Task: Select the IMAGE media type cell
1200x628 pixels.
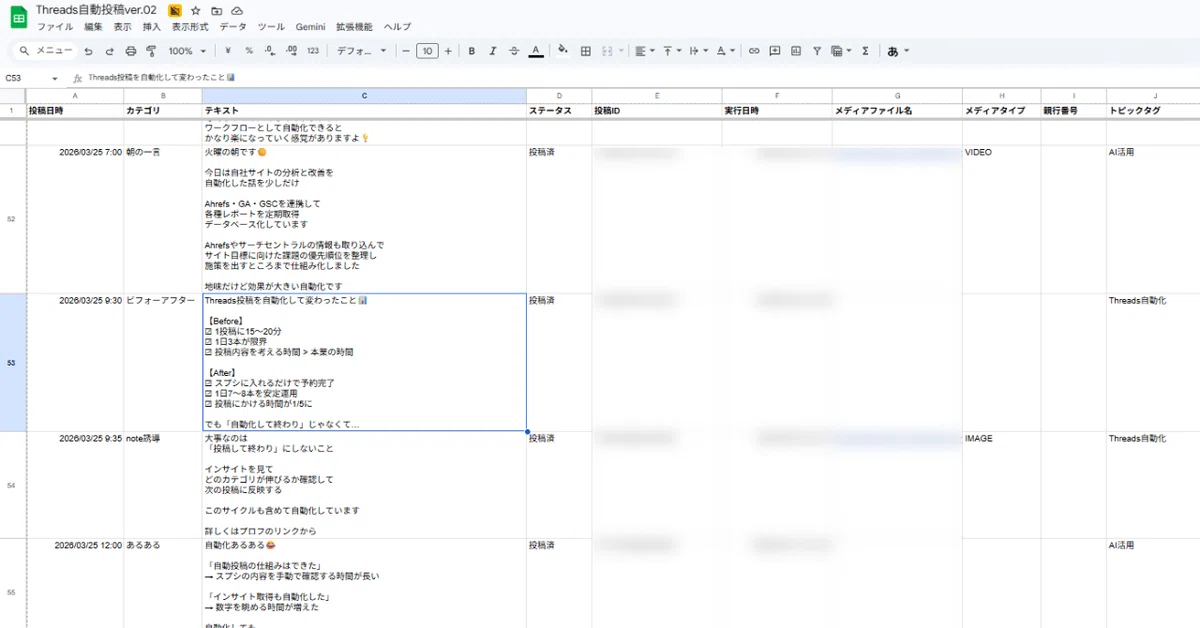Action: (1001, 485)
